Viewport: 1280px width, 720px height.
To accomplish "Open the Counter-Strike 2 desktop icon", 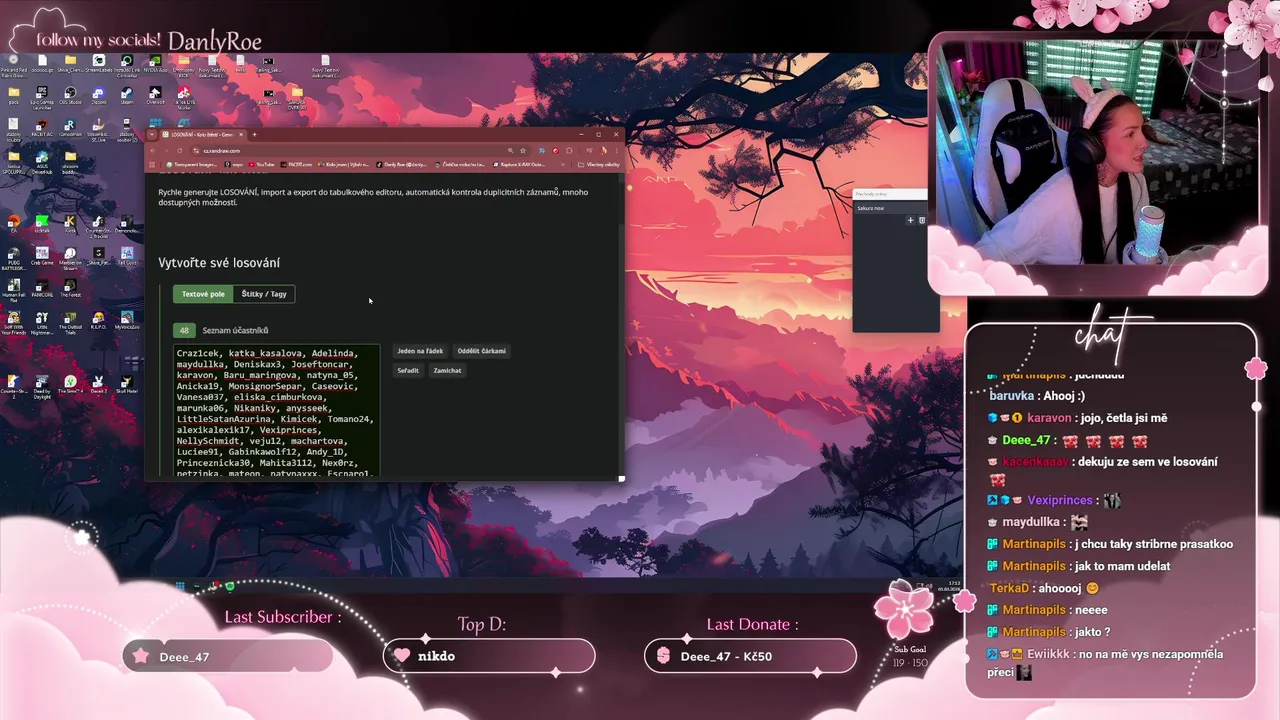I will pos(14,386).
